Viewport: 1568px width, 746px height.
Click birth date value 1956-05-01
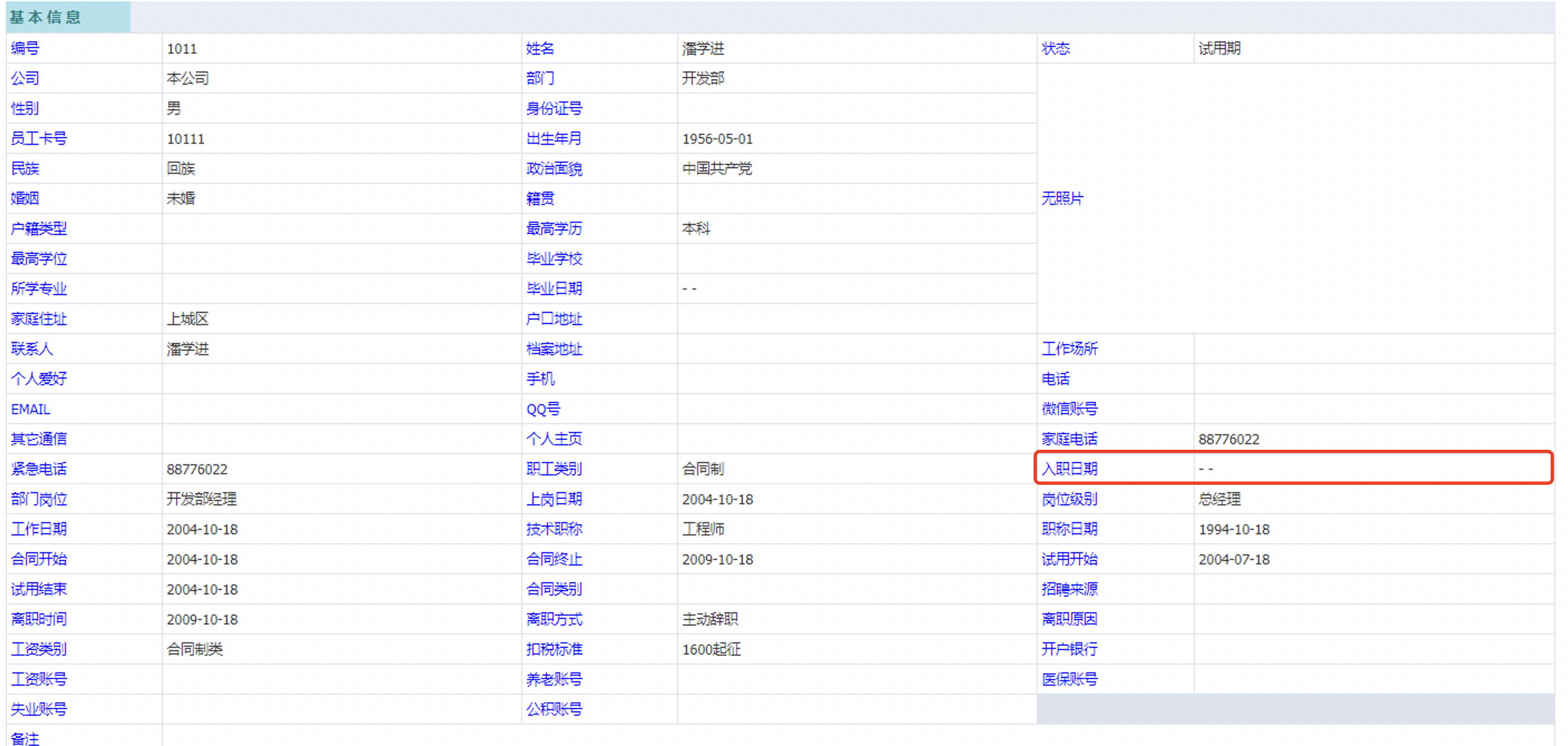click(x=717, y=139)
